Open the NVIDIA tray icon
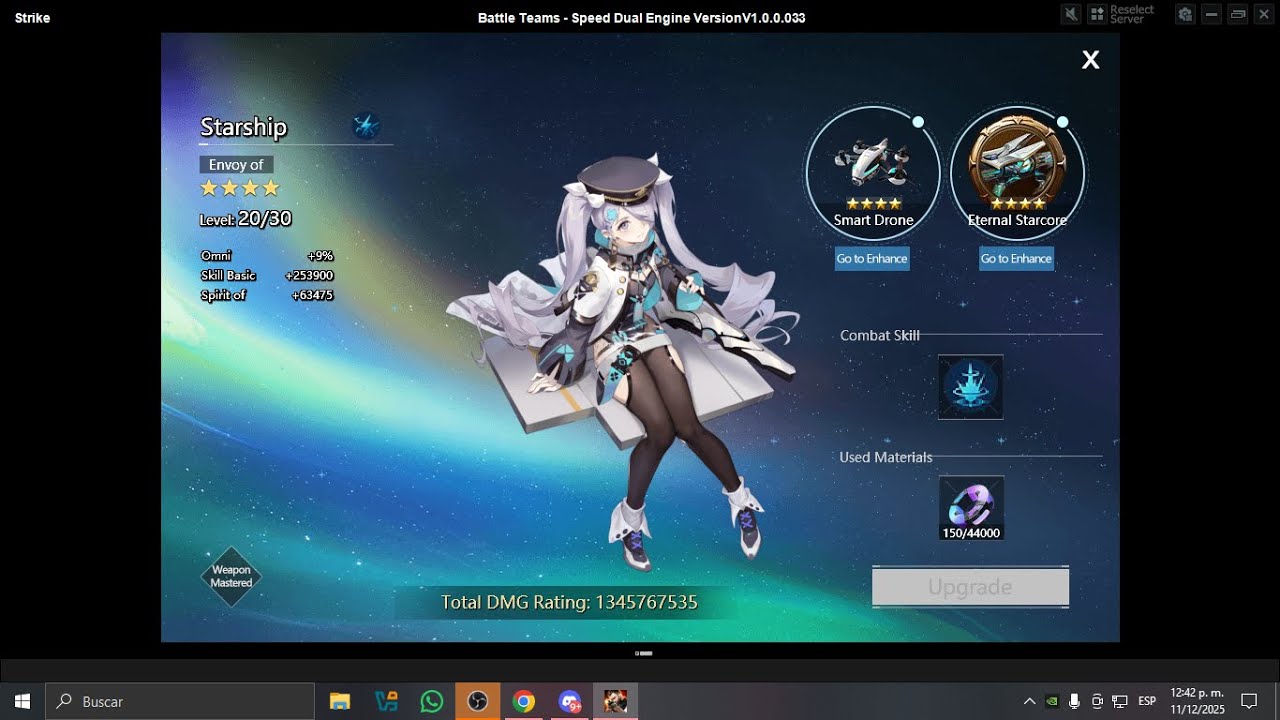 (x=1052, y=701)
